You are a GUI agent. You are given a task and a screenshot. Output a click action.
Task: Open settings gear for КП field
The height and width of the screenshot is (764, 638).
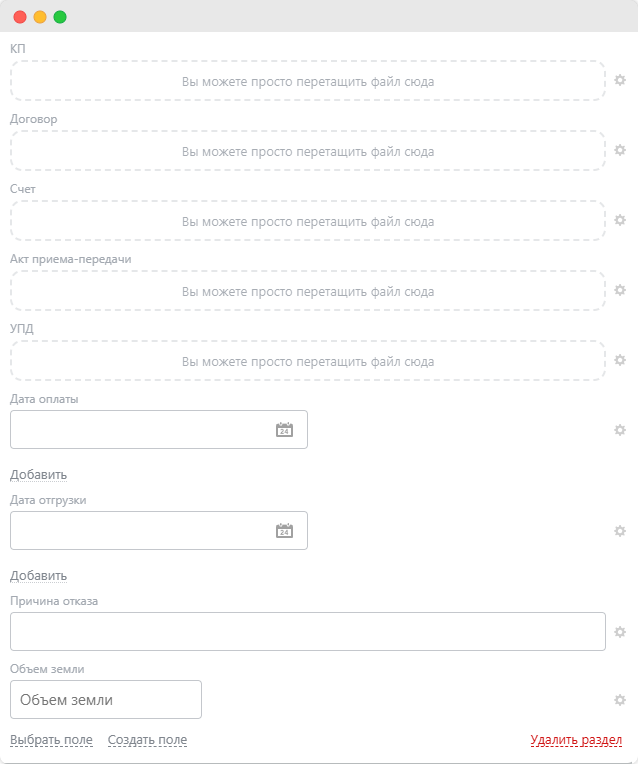(619, 80)
